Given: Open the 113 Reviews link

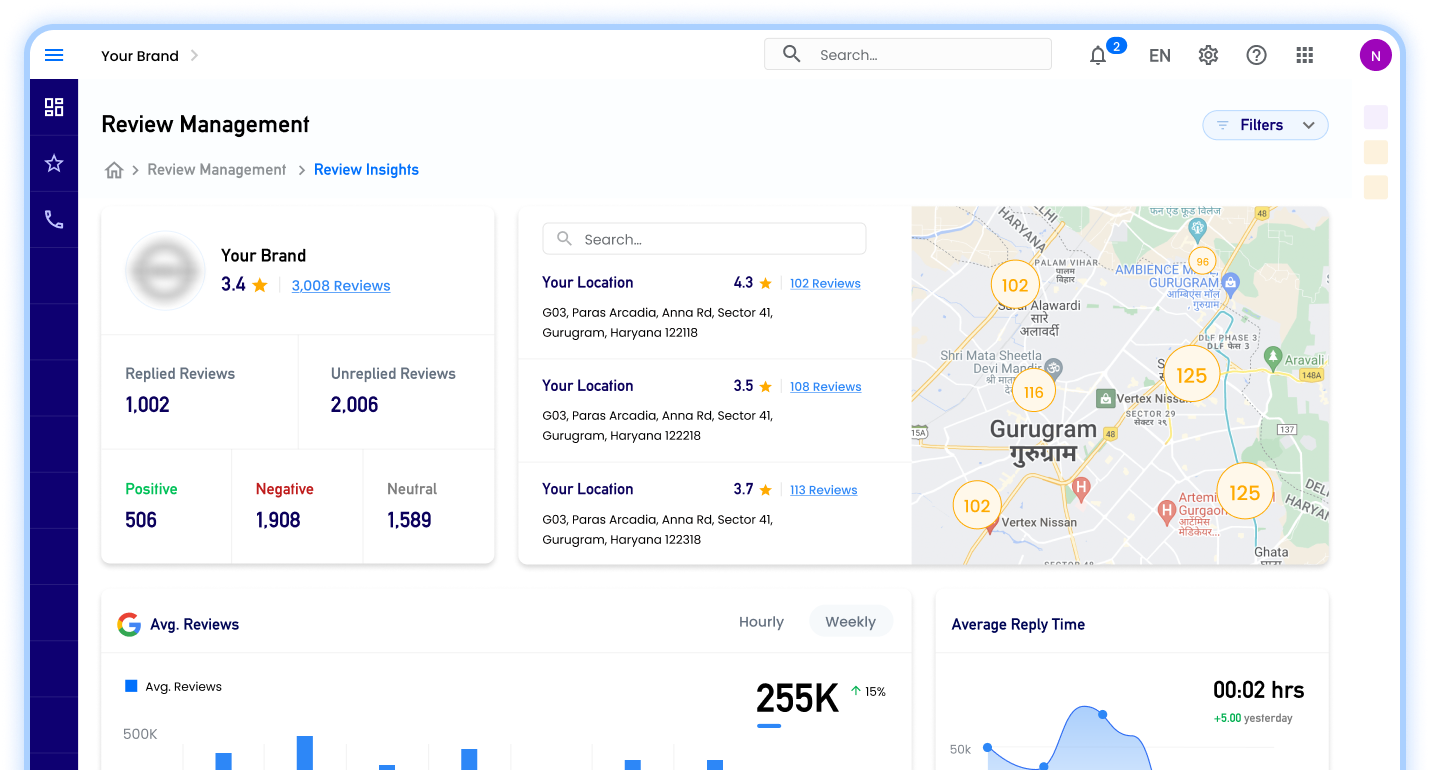Looking at the screenshot, I should click(823, 490).
